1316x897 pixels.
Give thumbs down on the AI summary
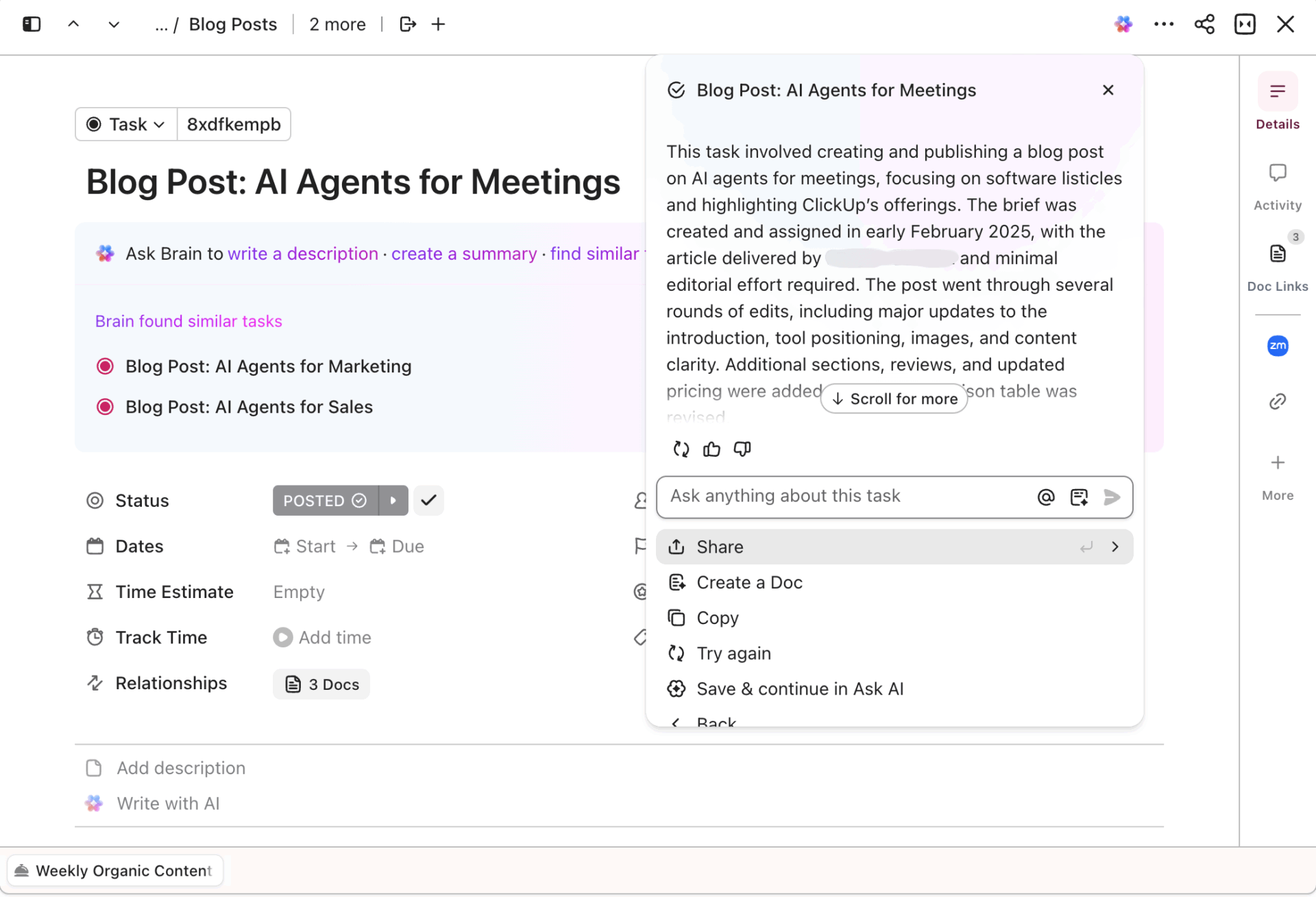click(x=742, y=449)
